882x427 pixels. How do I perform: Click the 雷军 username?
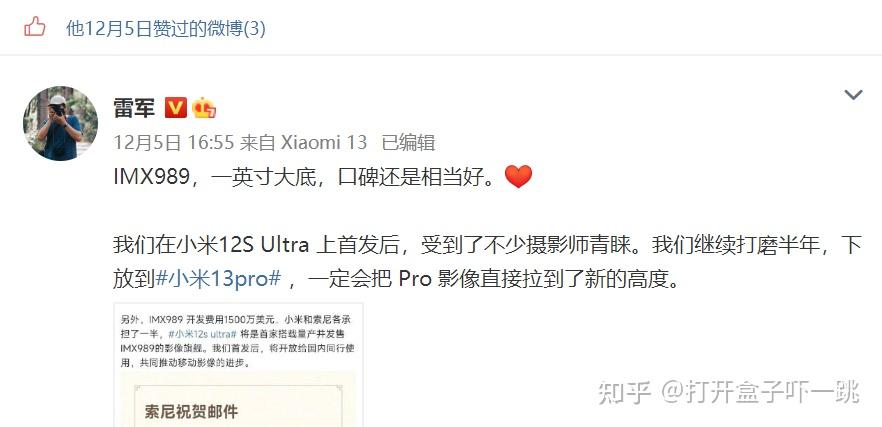(x=134, y=108)
